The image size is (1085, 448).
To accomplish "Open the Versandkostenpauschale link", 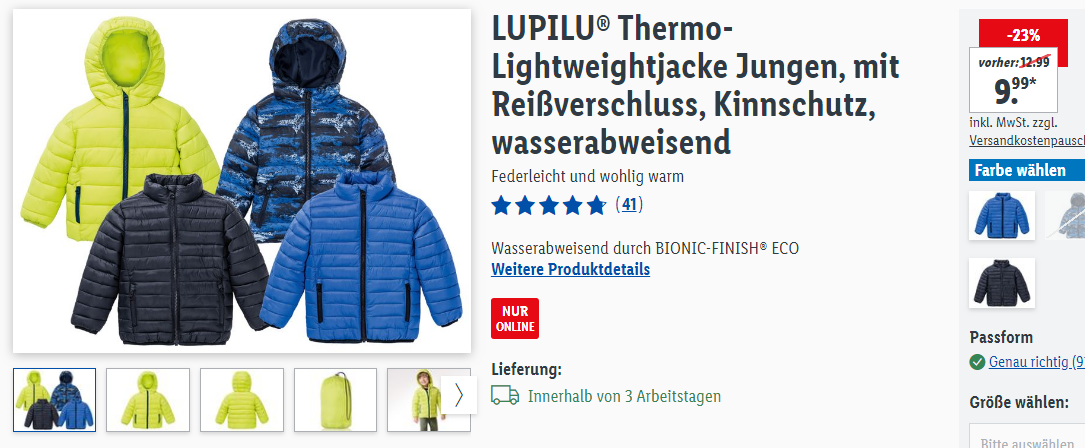I will coord(1027,140).
